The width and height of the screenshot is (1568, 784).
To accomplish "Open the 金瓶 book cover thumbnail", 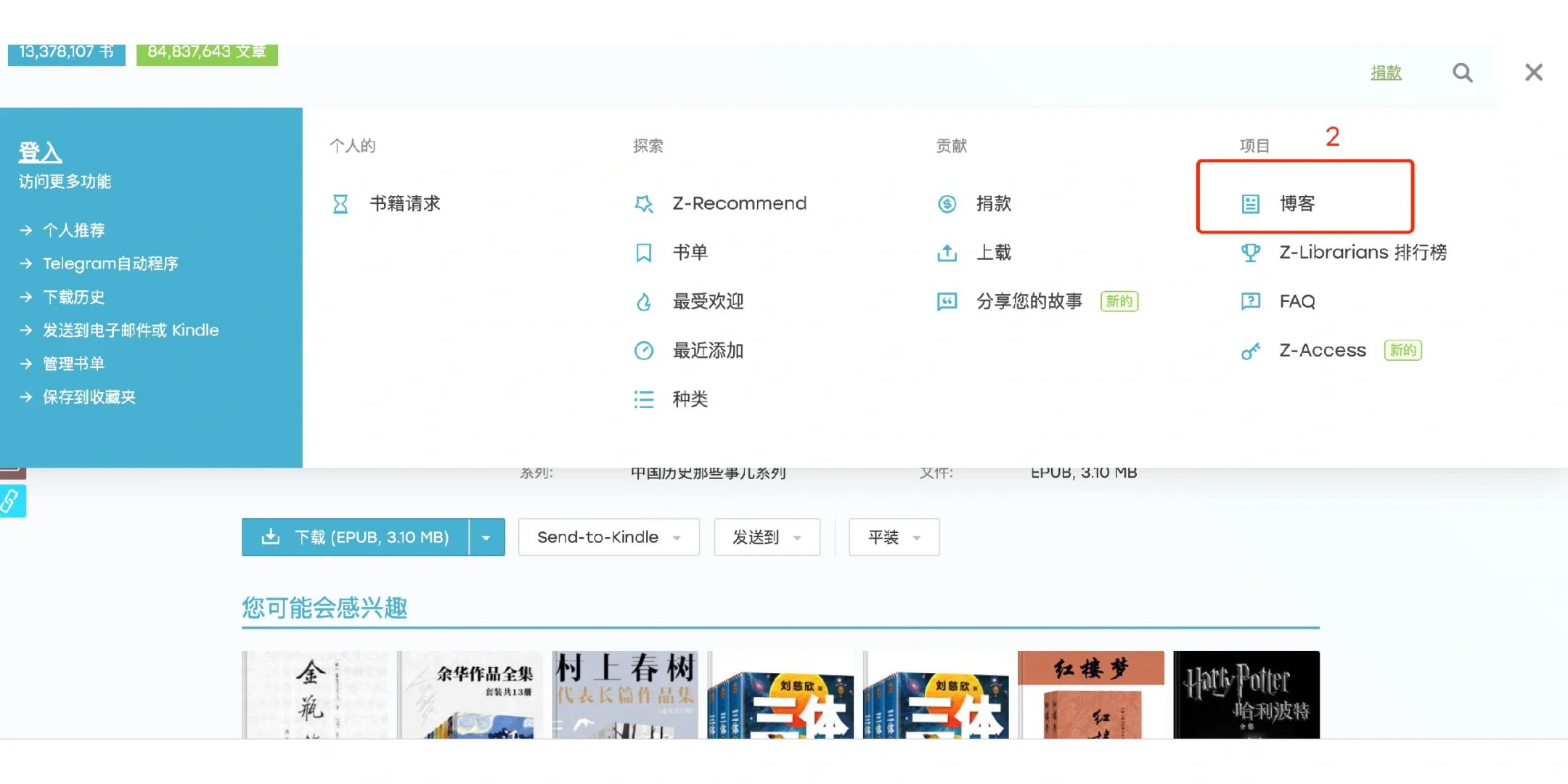I will click(x=314, y=695).
